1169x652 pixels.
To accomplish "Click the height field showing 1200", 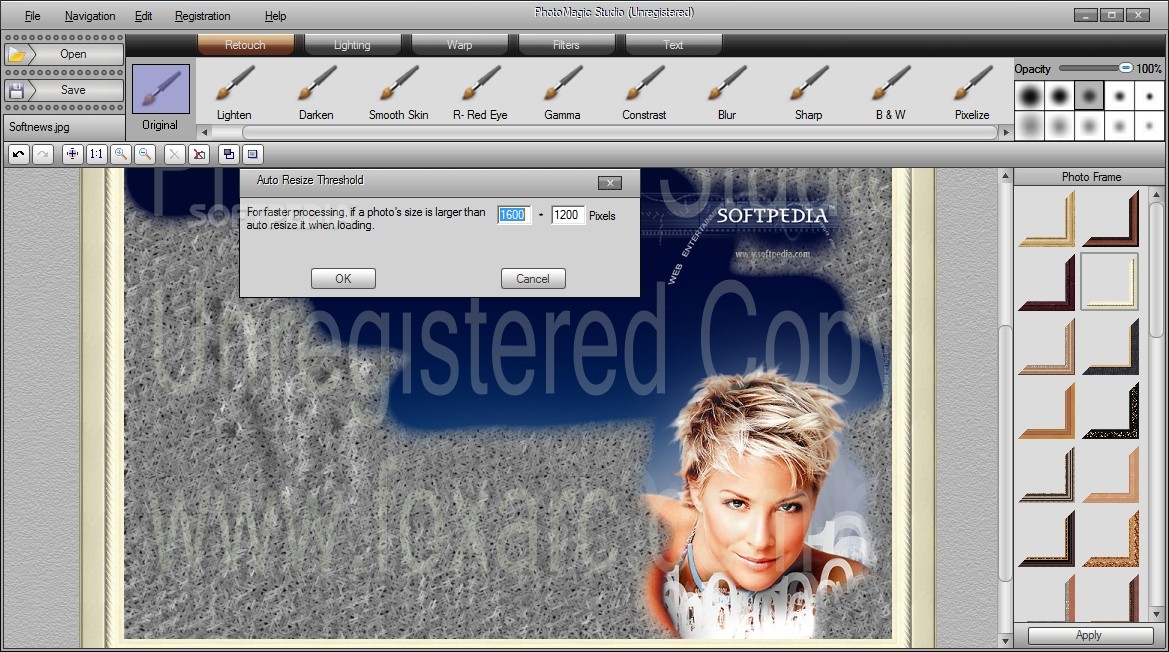I will pyautogui.click(x=568, y=215).
